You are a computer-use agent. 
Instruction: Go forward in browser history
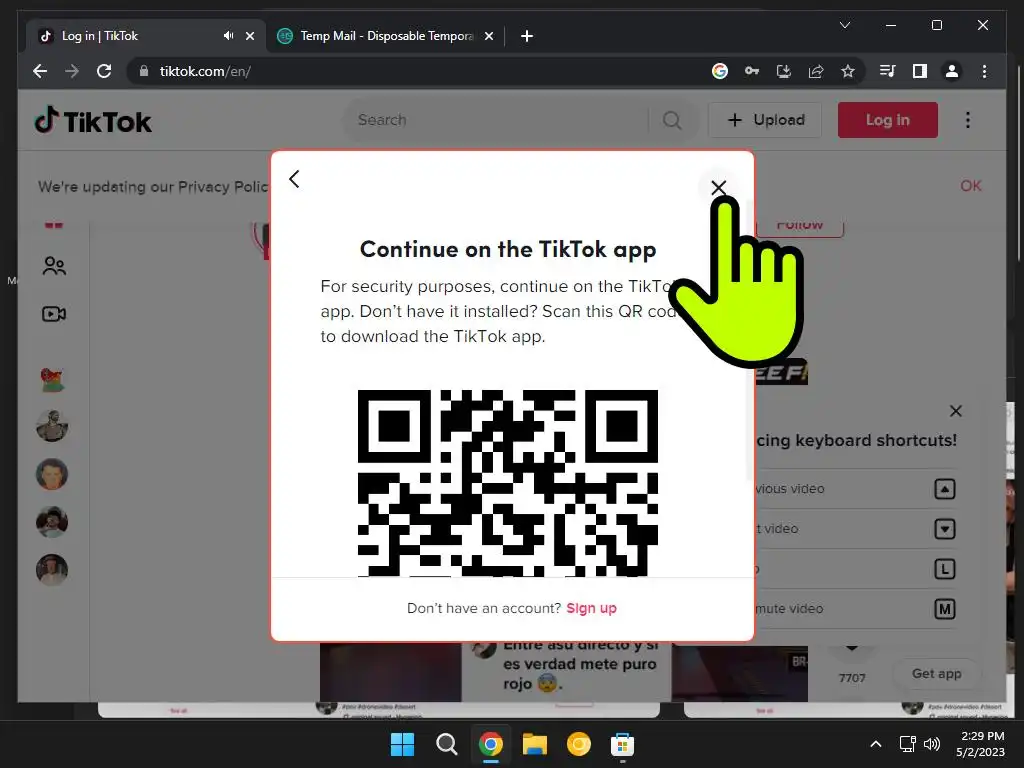pos(72,71)
